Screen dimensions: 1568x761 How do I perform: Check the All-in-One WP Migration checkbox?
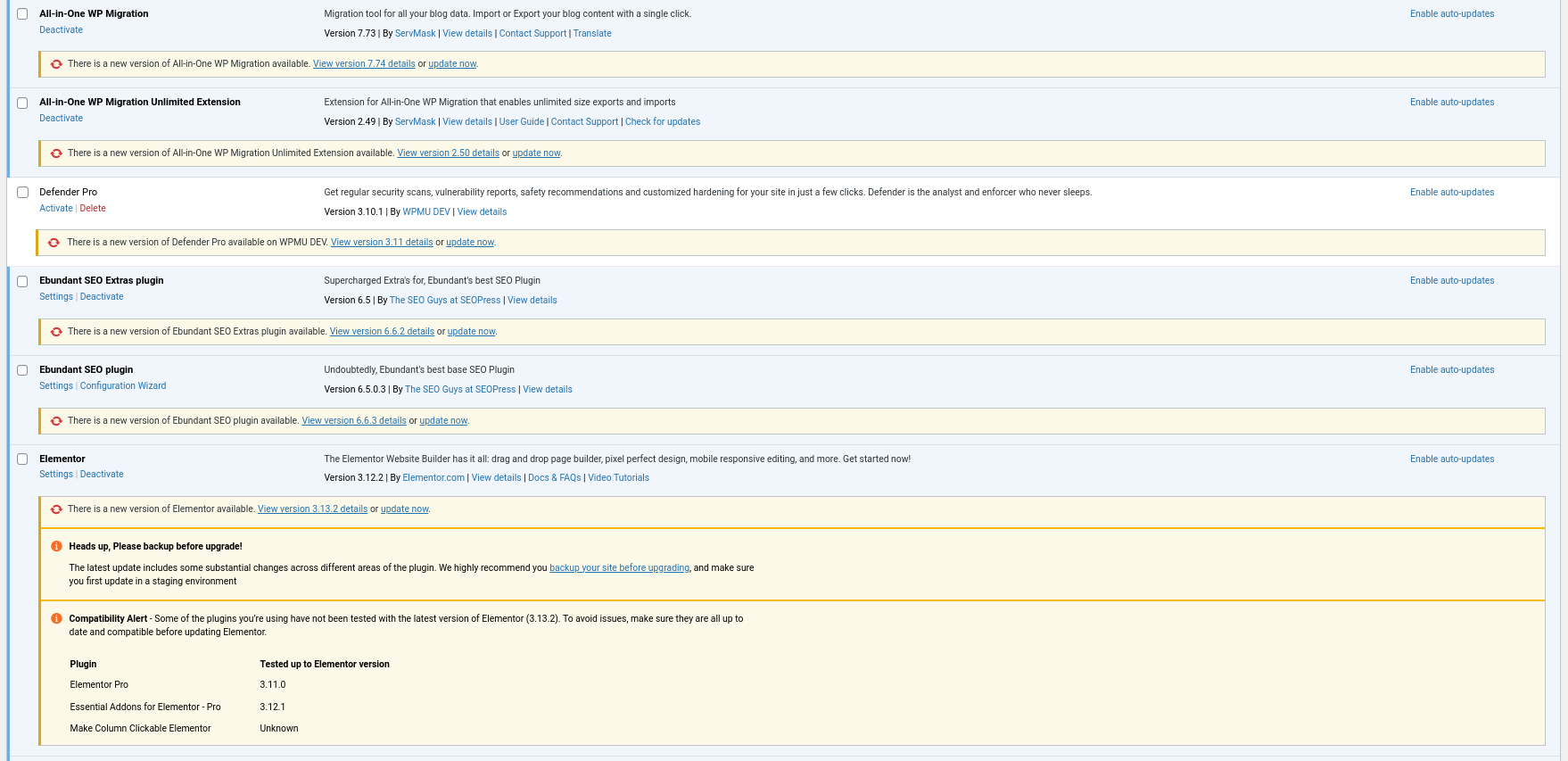click(x=22, y=14)
